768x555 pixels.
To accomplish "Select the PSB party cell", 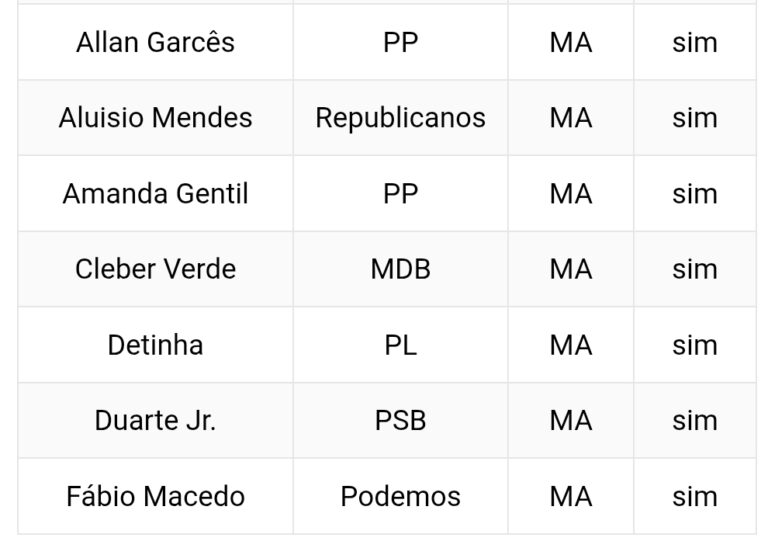I will tap(400, 420).
